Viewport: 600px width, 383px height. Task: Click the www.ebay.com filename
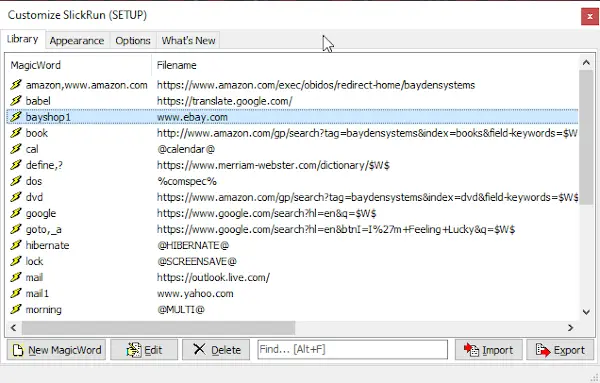(x=192, y=117)
